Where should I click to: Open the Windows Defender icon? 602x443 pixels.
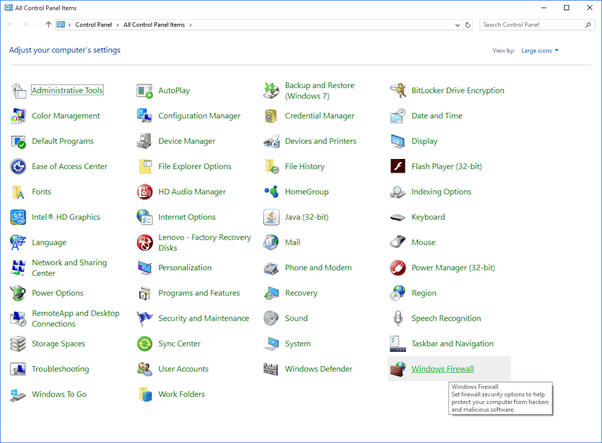click(271, 369)
